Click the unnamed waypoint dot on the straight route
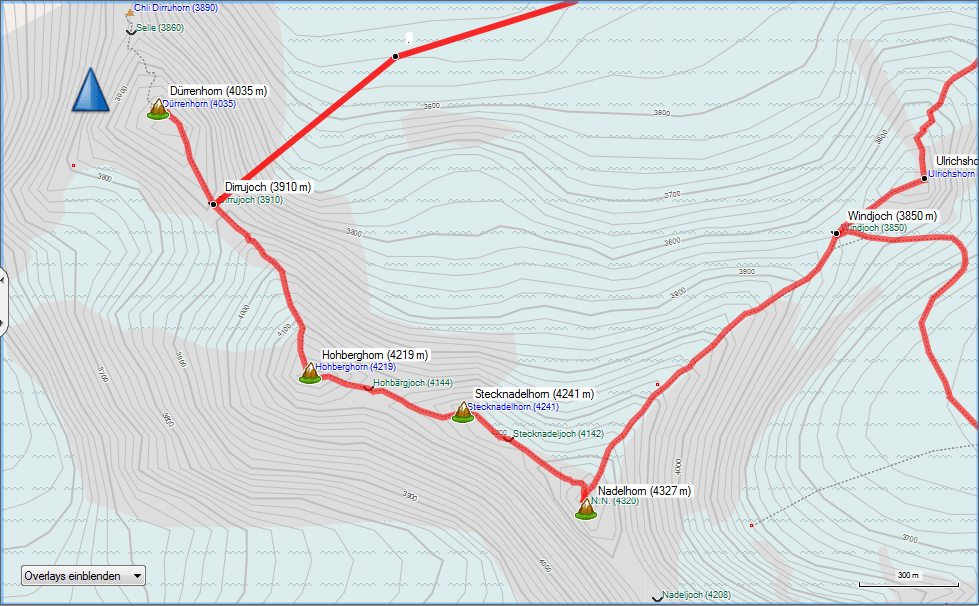The image size is (979, 606). point(395,57)
